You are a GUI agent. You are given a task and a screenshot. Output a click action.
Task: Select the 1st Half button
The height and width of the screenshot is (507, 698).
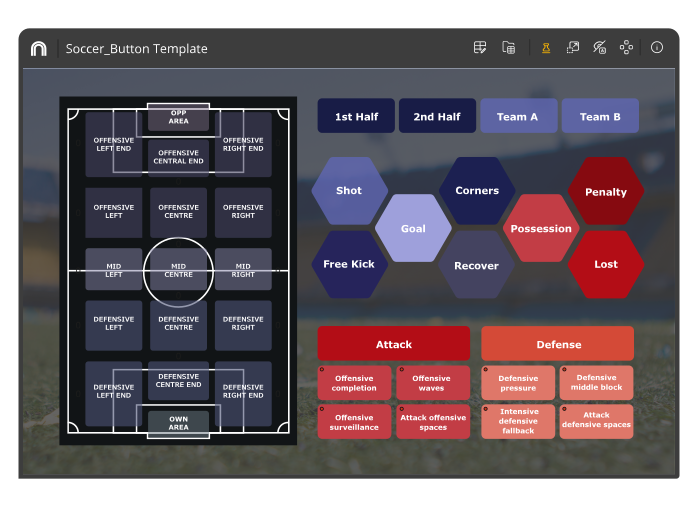(x=356, y=116)
